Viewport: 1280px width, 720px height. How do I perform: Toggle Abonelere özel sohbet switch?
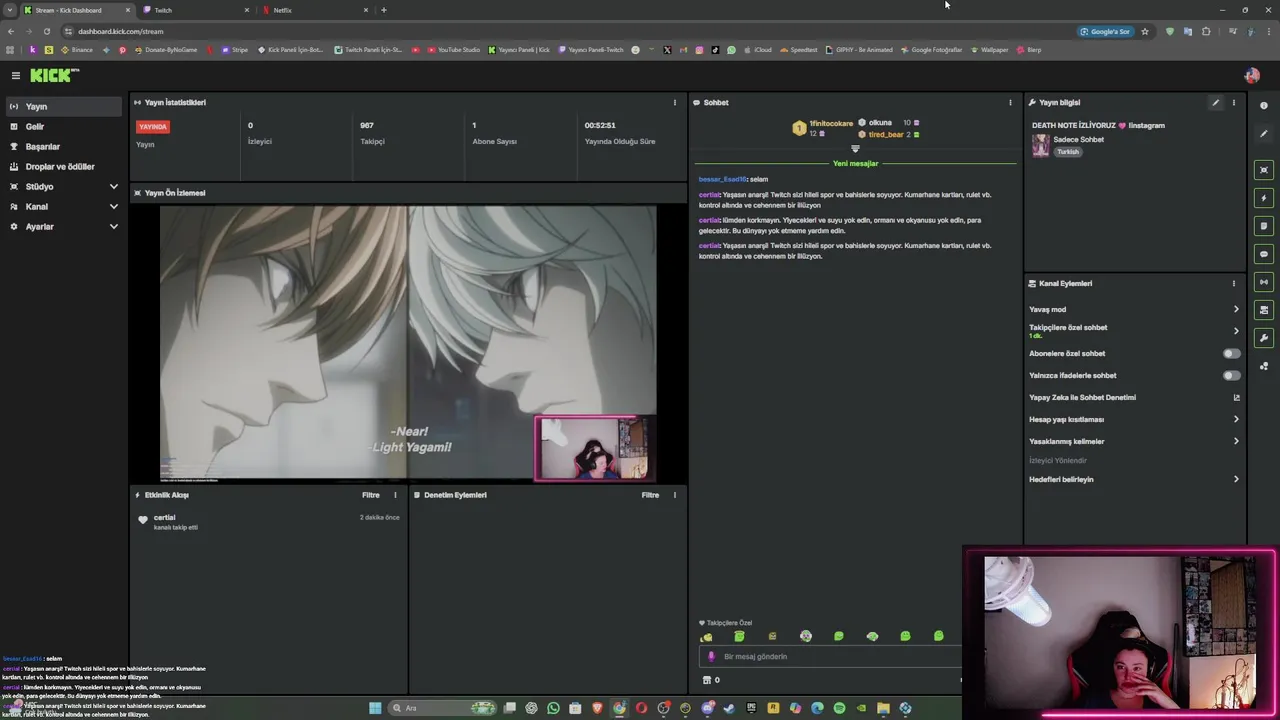tap(1231, 353)
